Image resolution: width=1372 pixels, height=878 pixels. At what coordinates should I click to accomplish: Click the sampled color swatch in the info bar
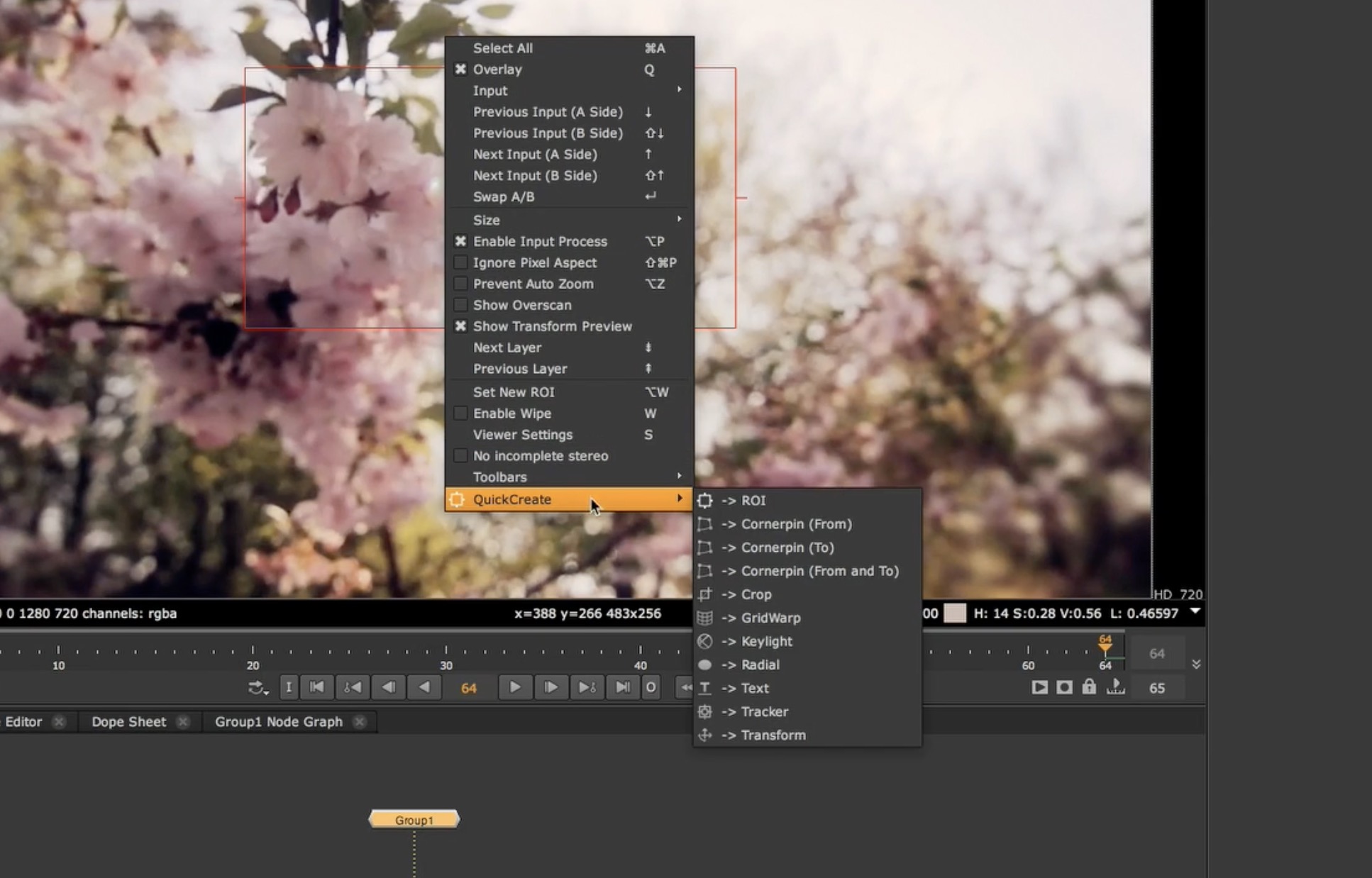(954, 613)
